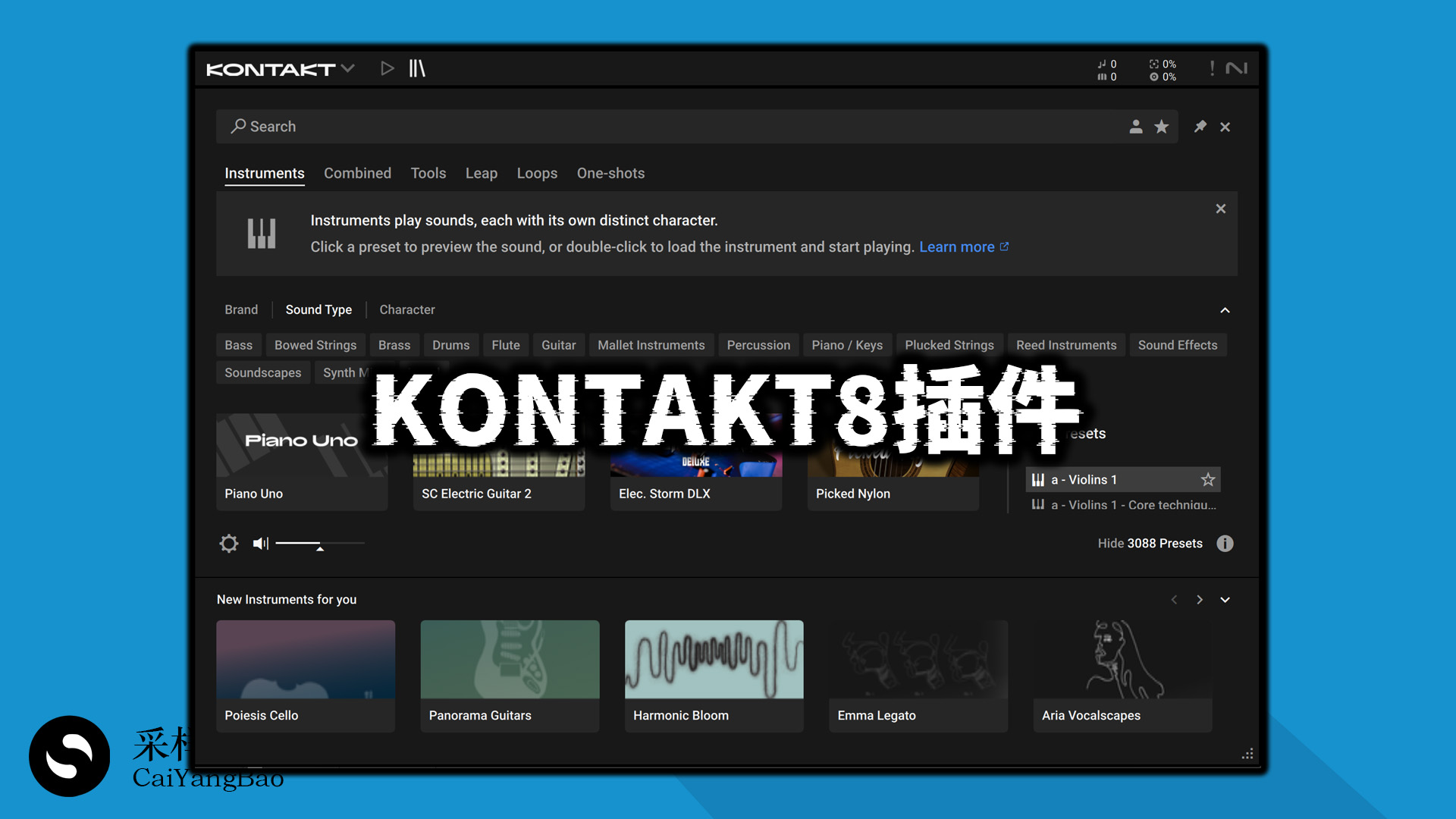Enable the favorites star filter in search bar
1456x819 pixels.
[1161, 127]
